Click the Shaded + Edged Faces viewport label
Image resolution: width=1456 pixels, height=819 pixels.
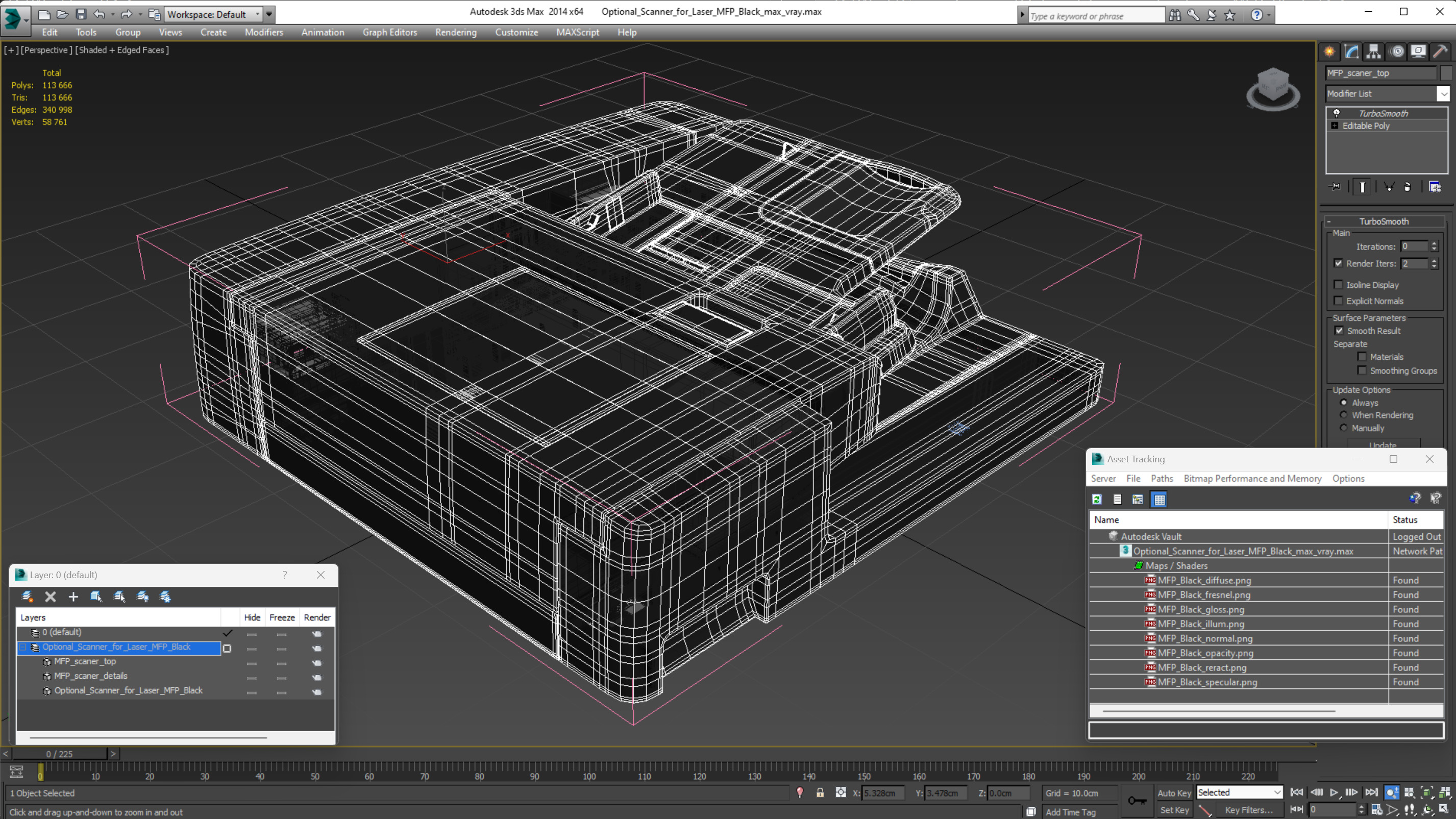pyautogui.click(x=122, y=49)
